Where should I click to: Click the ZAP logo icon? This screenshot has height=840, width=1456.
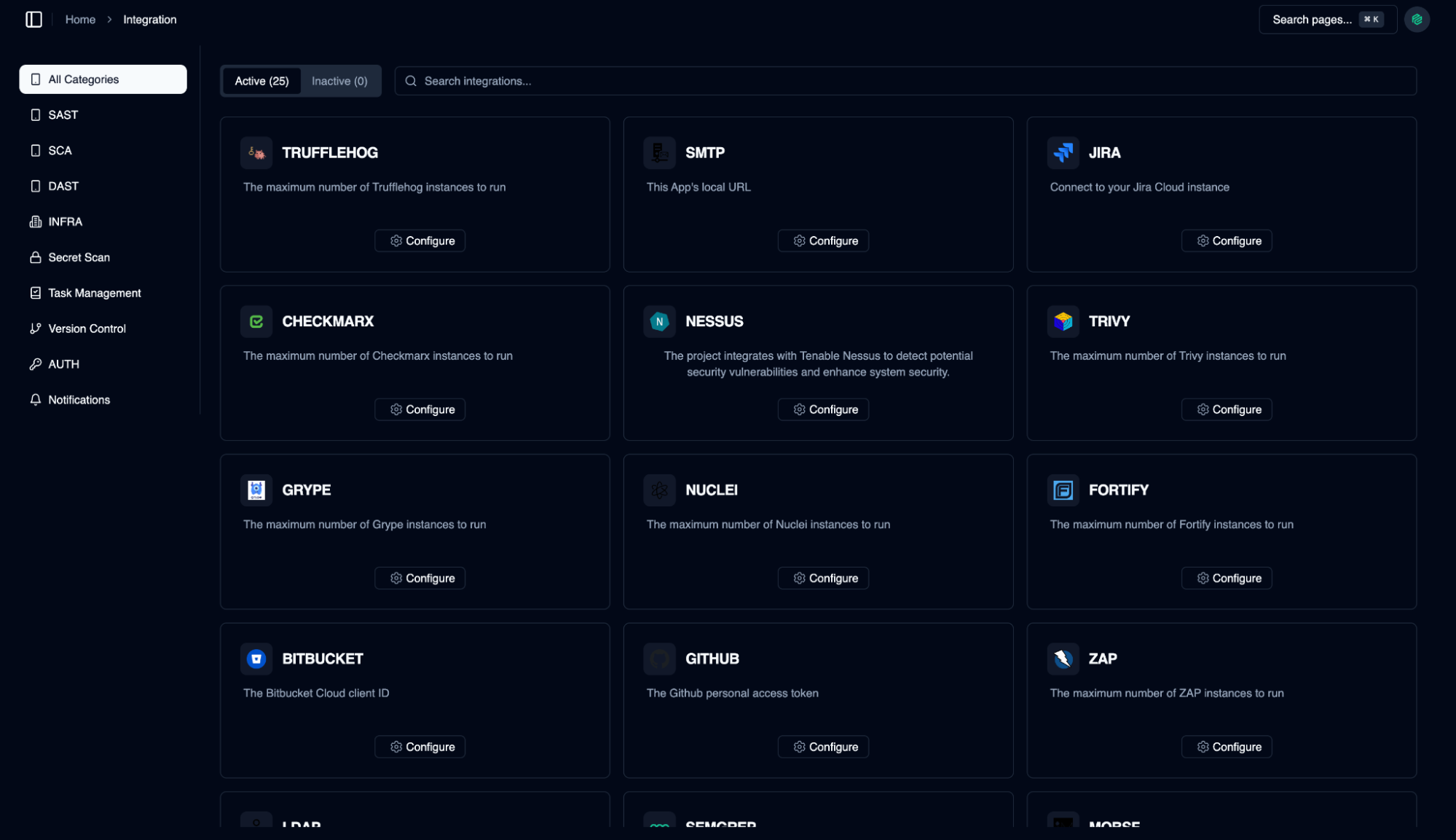coord(1063,659)
